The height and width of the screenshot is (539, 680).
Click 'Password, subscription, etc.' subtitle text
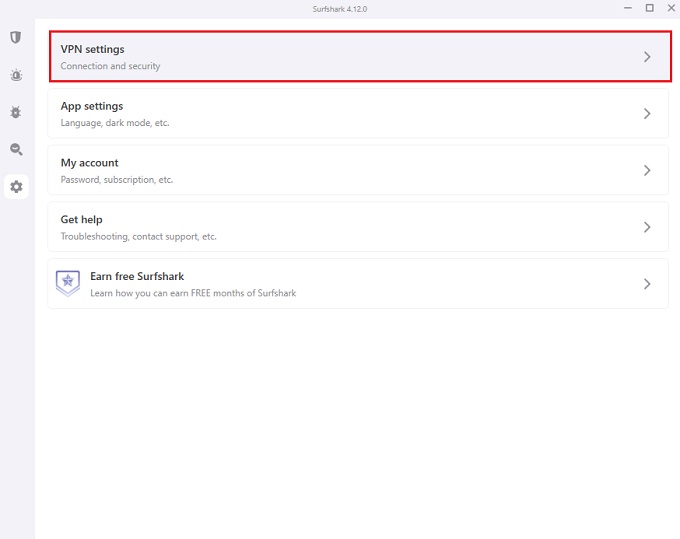[117, 180]
